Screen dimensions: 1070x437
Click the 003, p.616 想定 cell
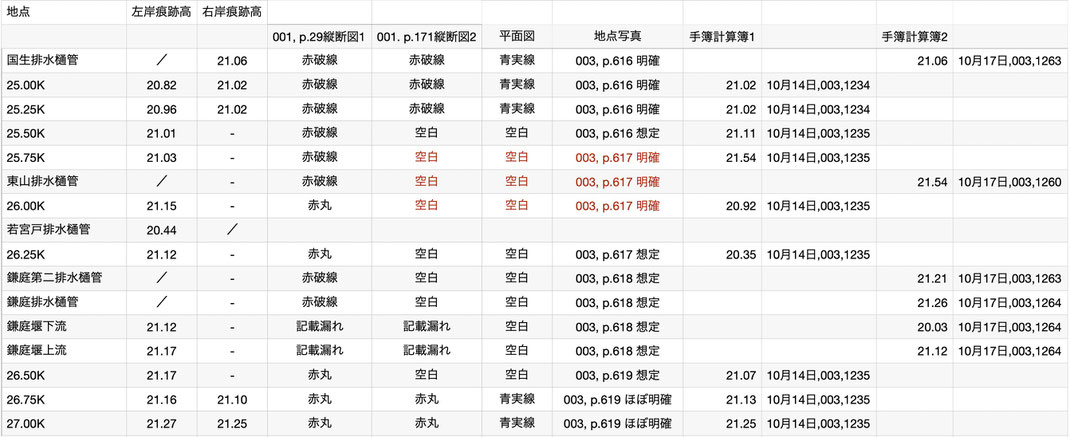pos(618,133)
